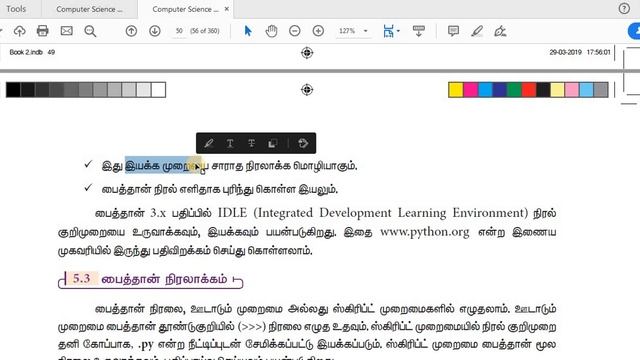Click the .py extension text
This screenshot has width=640, height=360.
[x=147, y=344]
